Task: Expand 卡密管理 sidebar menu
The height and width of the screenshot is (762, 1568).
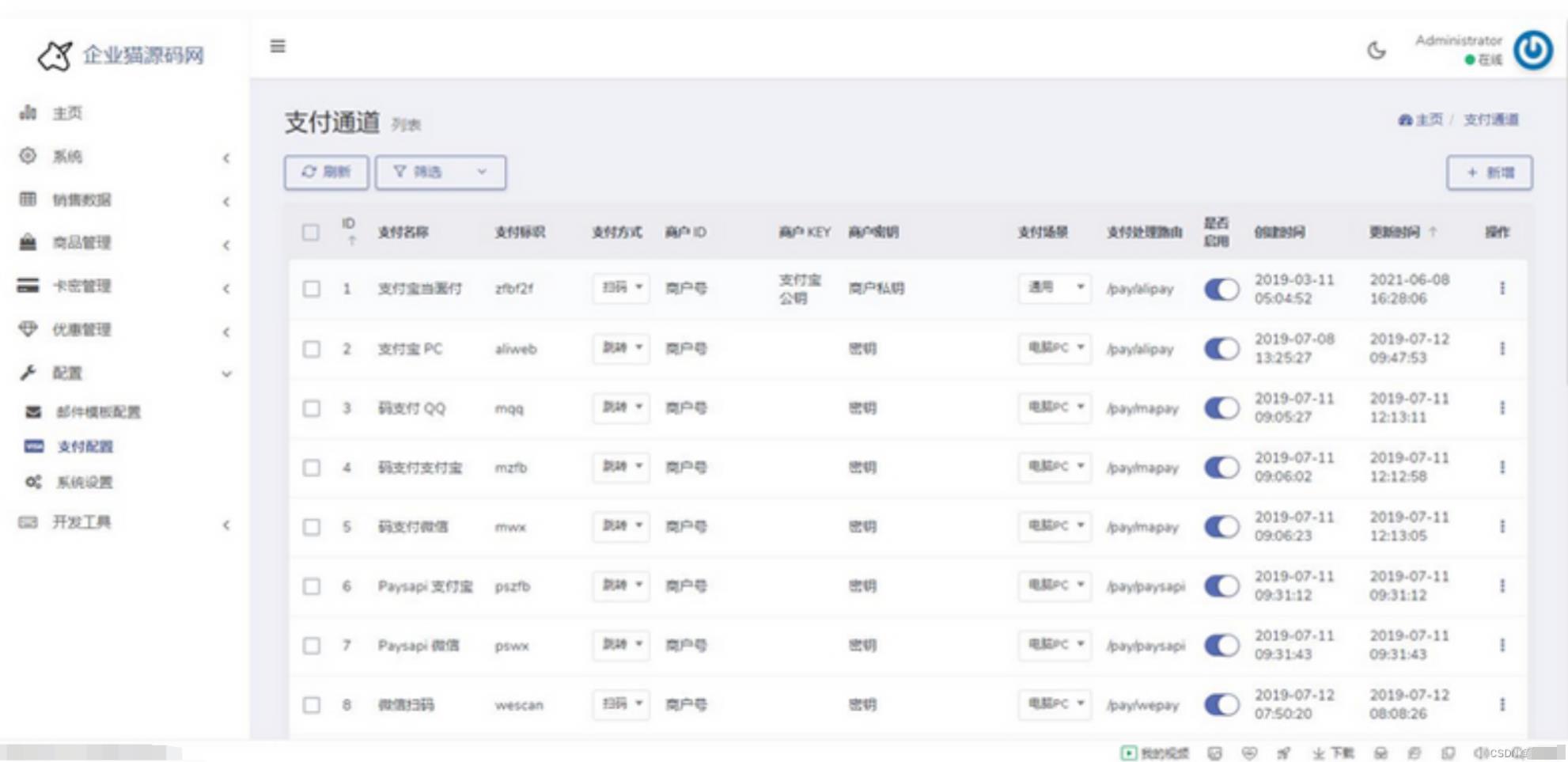Action: pos(127,286)
